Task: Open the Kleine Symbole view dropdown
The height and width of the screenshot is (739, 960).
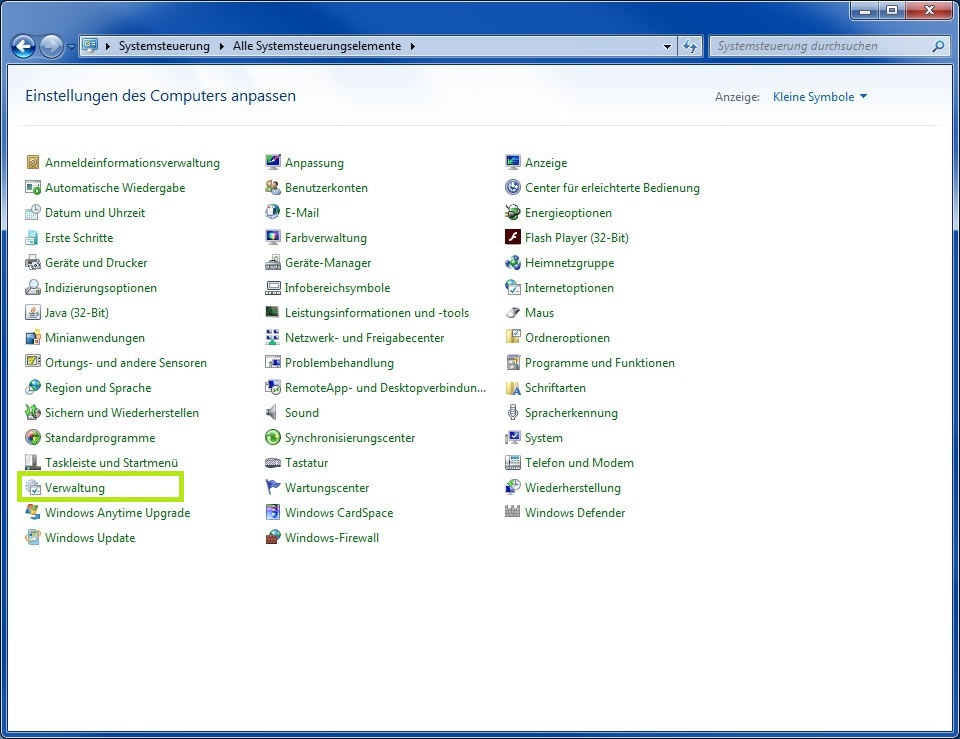Action: pyautogui.click(x=820, y=97)
